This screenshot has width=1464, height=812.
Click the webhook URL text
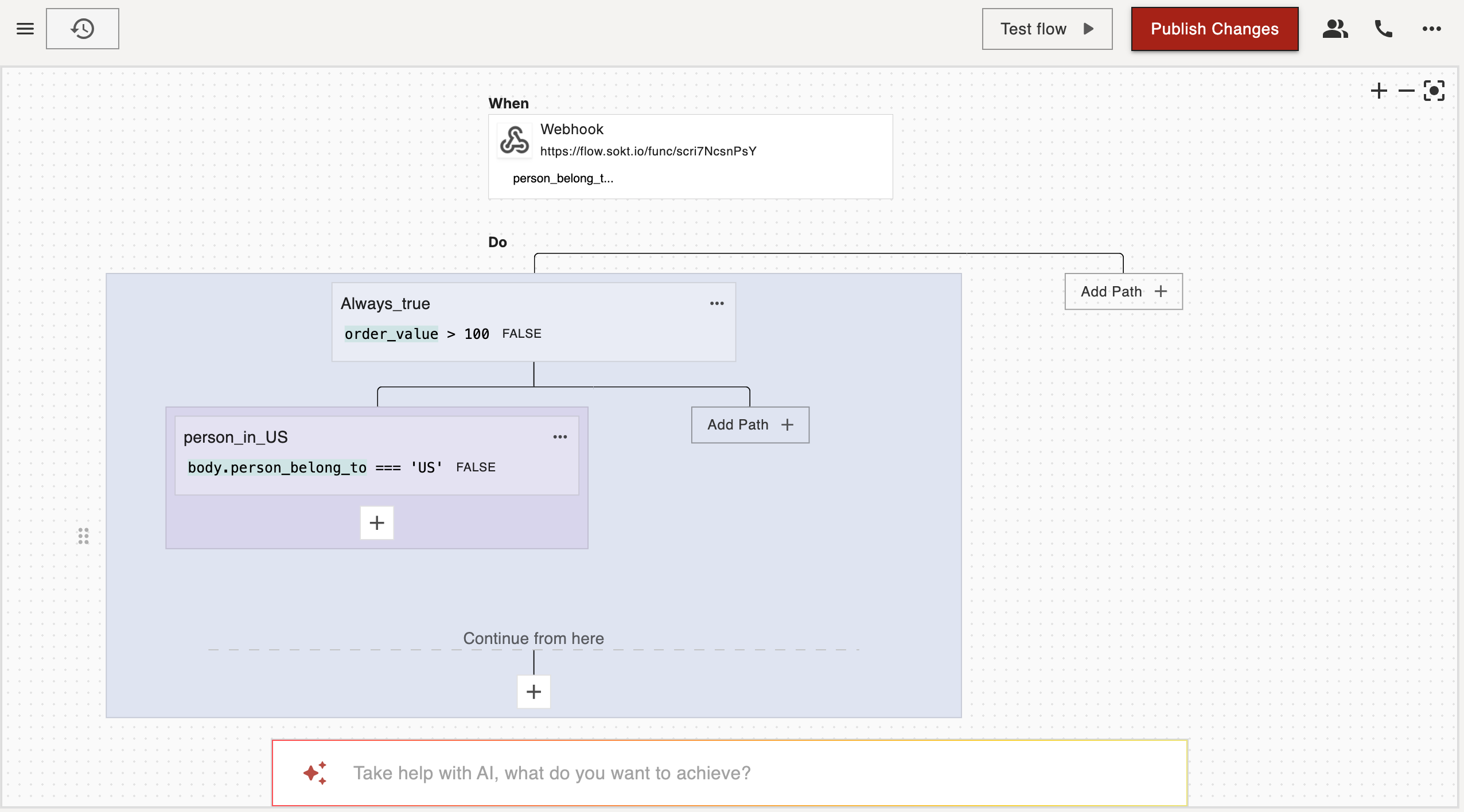[648, 151]
